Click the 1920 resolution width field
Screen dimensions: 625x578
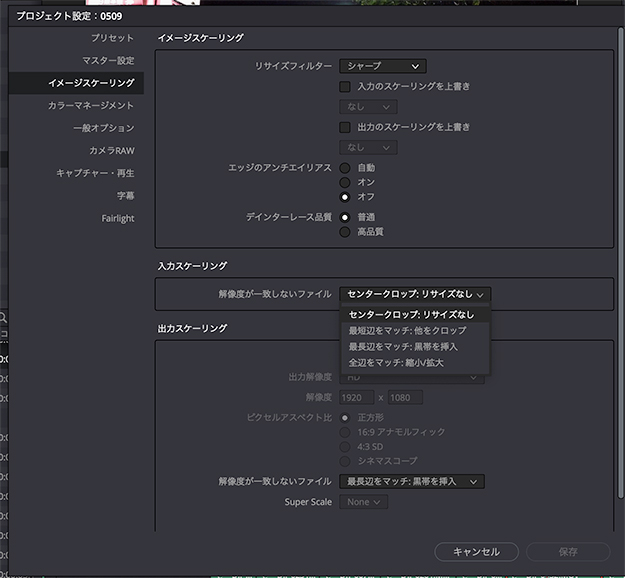click(357, 398)
